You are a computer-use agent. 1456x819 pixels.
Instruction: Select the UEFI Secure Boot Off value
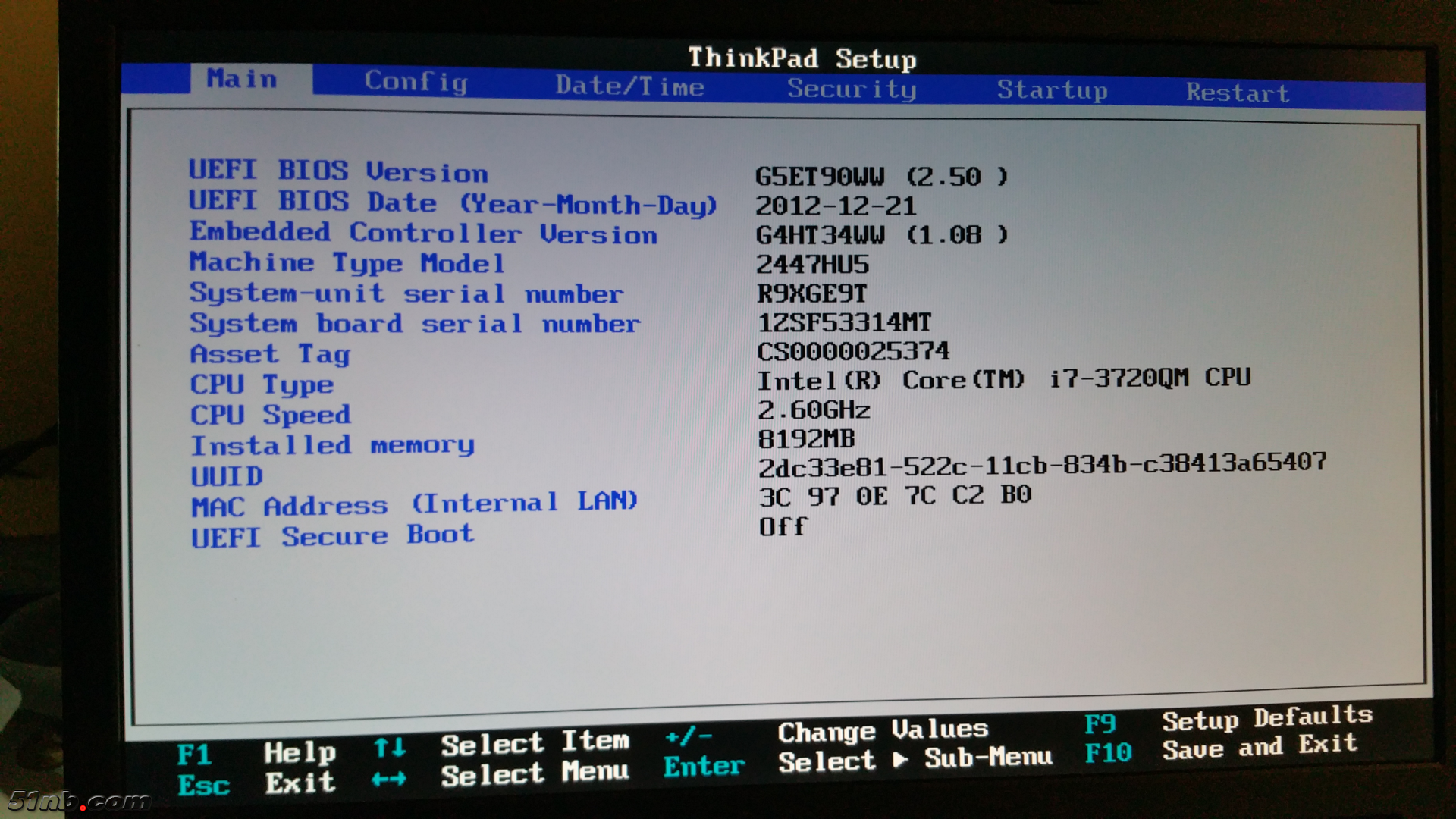pyautogui.click(x=783, y=526)
